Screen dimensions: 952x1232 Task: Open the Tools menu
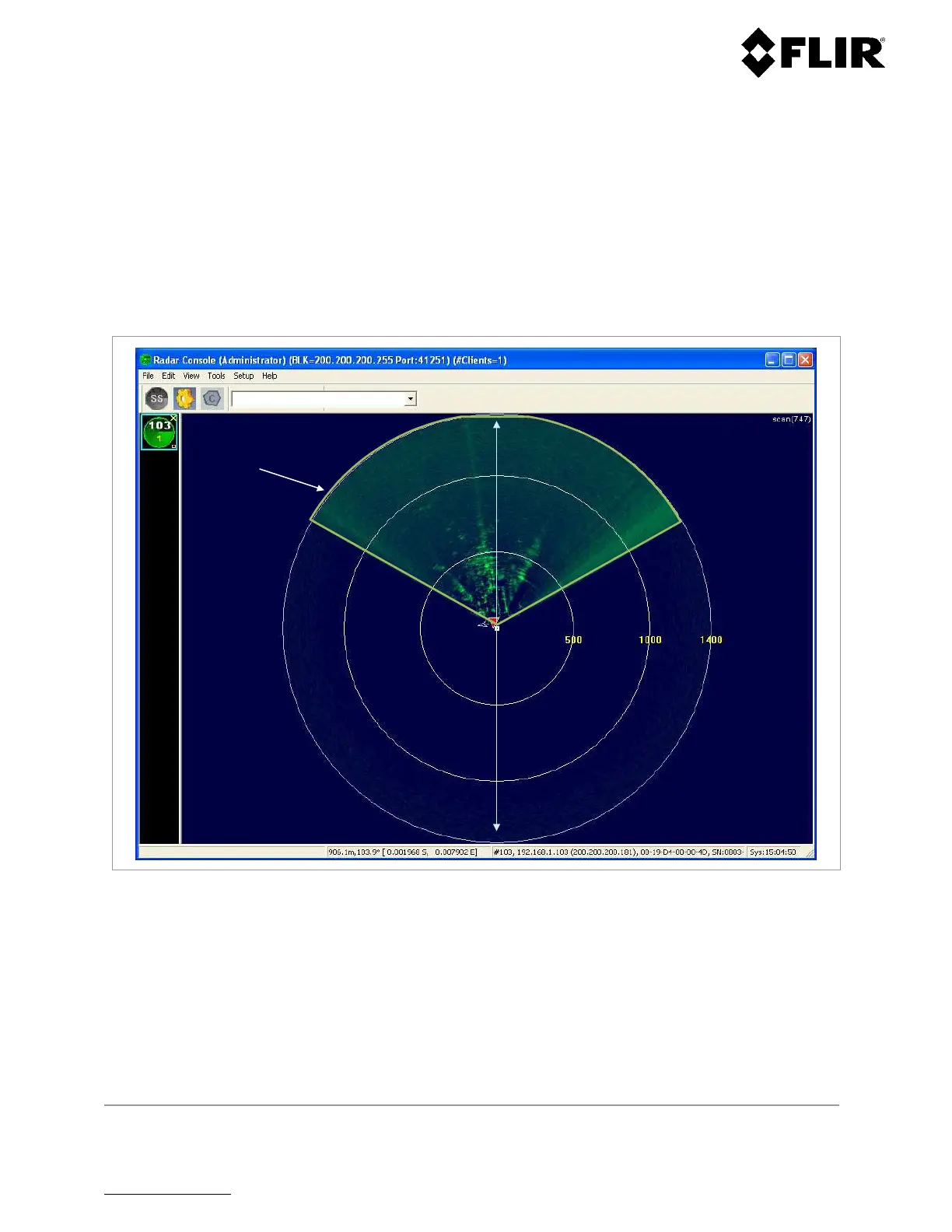(216, 376)
